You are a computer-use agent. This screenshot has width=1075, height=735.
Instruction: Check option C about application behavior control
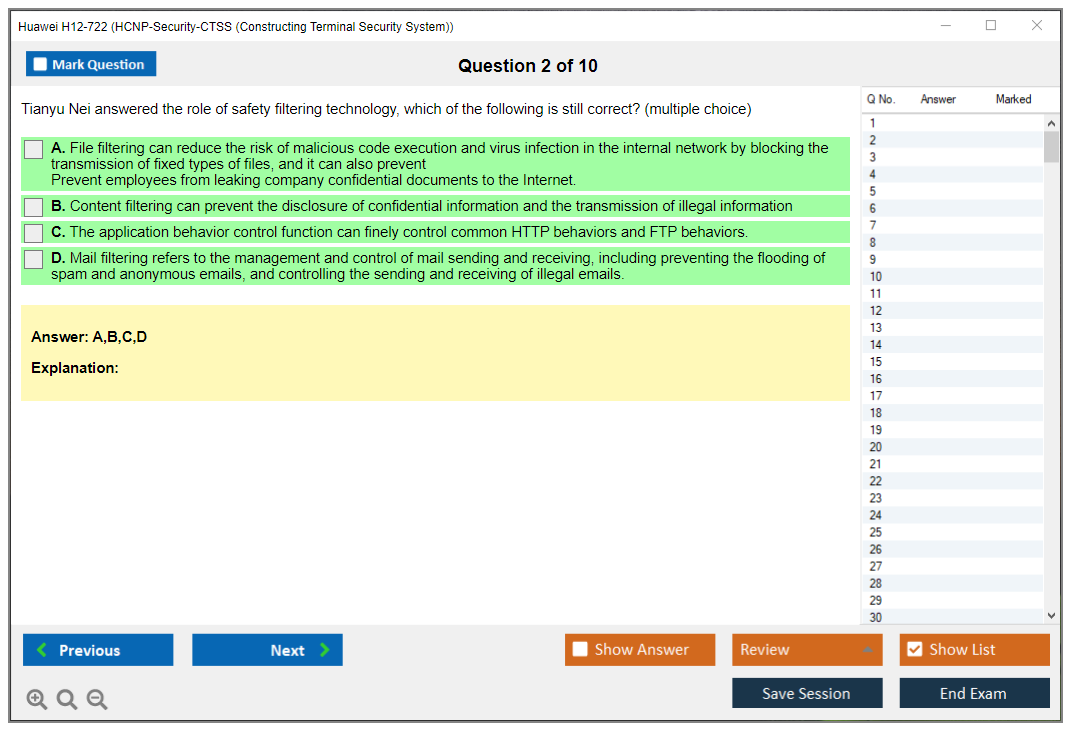[x=34, y=233]
